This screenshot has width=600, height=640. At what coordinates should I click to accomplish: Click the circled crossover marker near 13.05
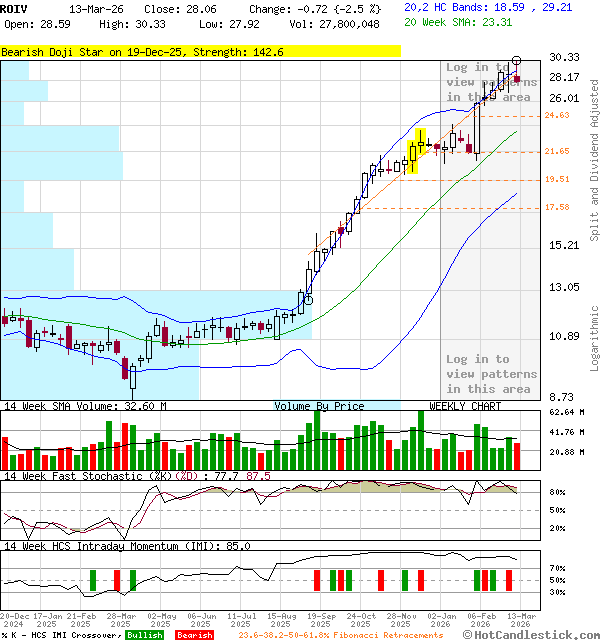point(308,299)
